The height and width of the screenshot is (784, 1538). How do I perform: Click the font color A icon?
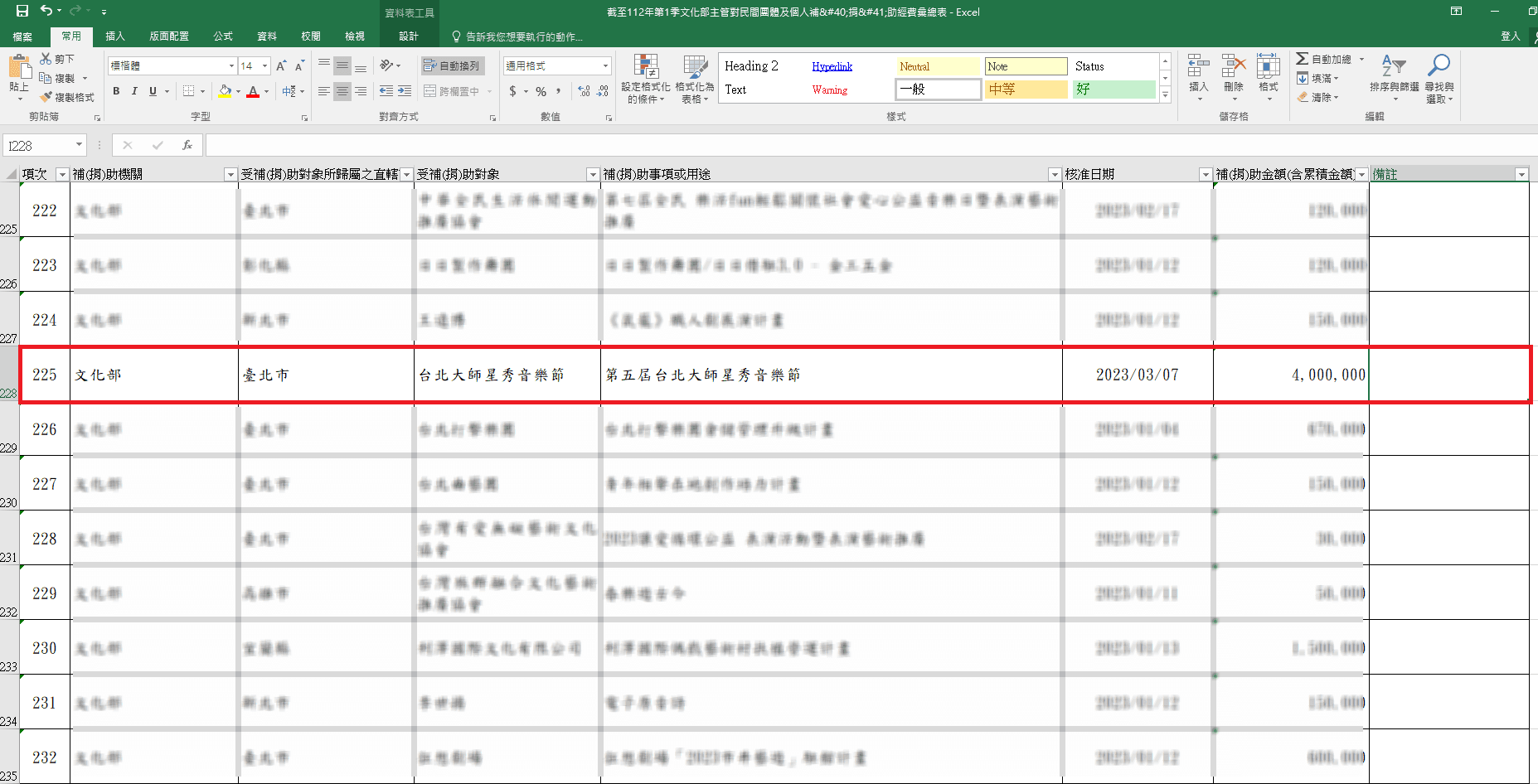tap(253, 91)
